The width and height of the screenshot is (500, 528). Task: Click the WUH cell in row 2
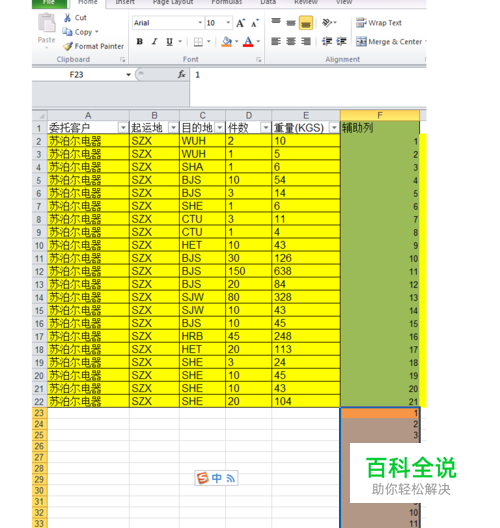[202, 141]
